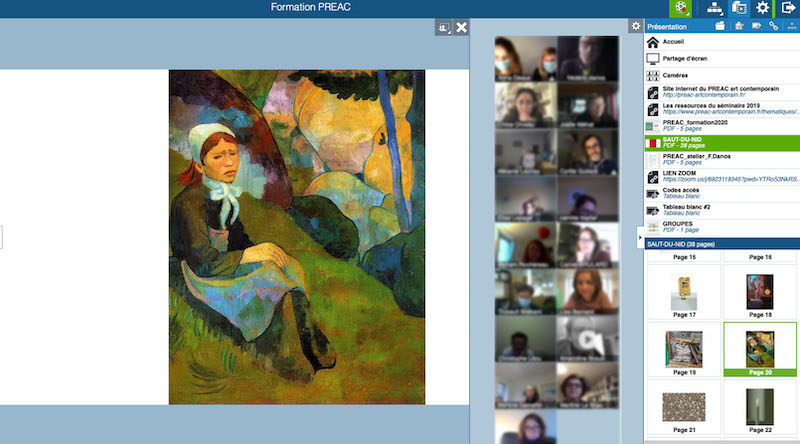This screenshot has height=444, width=800.
Task: Click the Formation PREAC title
Action: (x=310, y=7)
